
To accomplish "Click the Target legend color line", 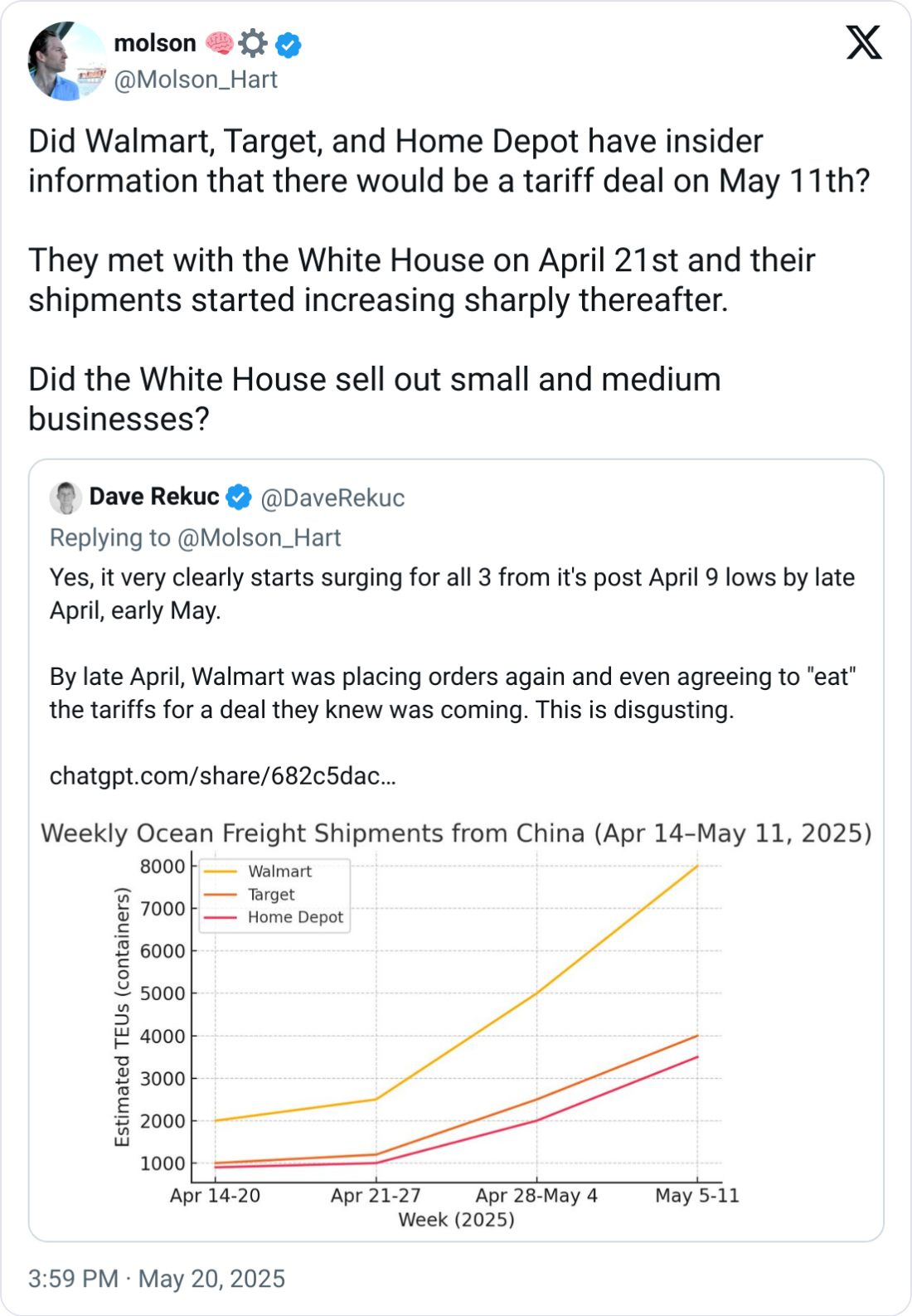I will click(221, 895).
